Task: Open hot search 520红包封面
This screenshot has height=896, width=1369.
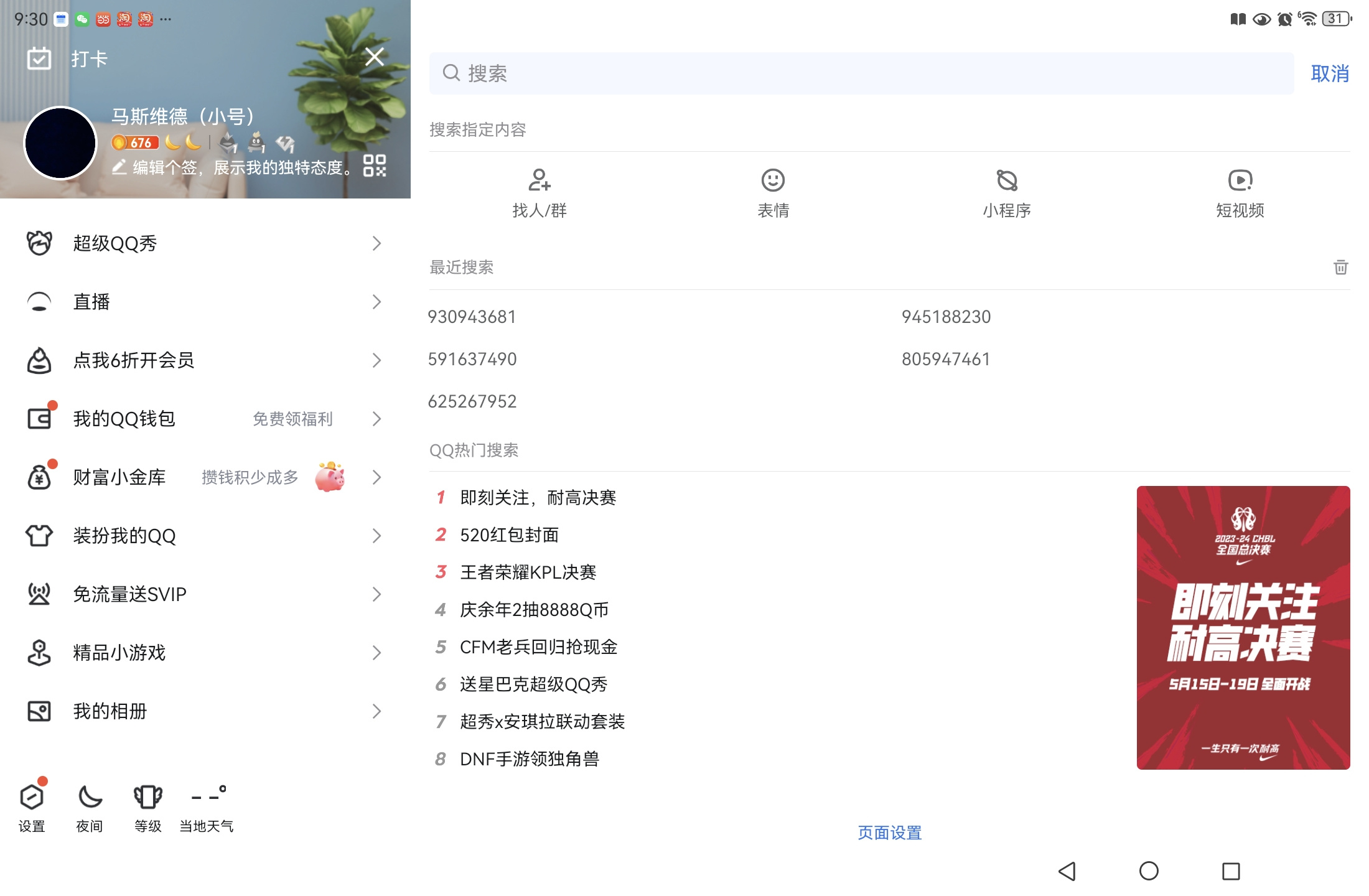Action: 509,535
